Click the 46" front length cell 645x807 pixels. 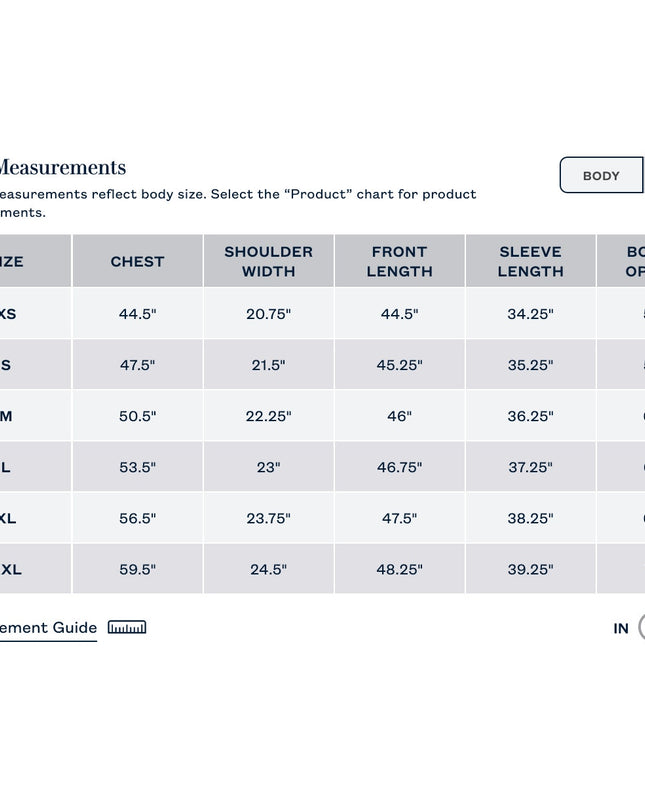399,416
